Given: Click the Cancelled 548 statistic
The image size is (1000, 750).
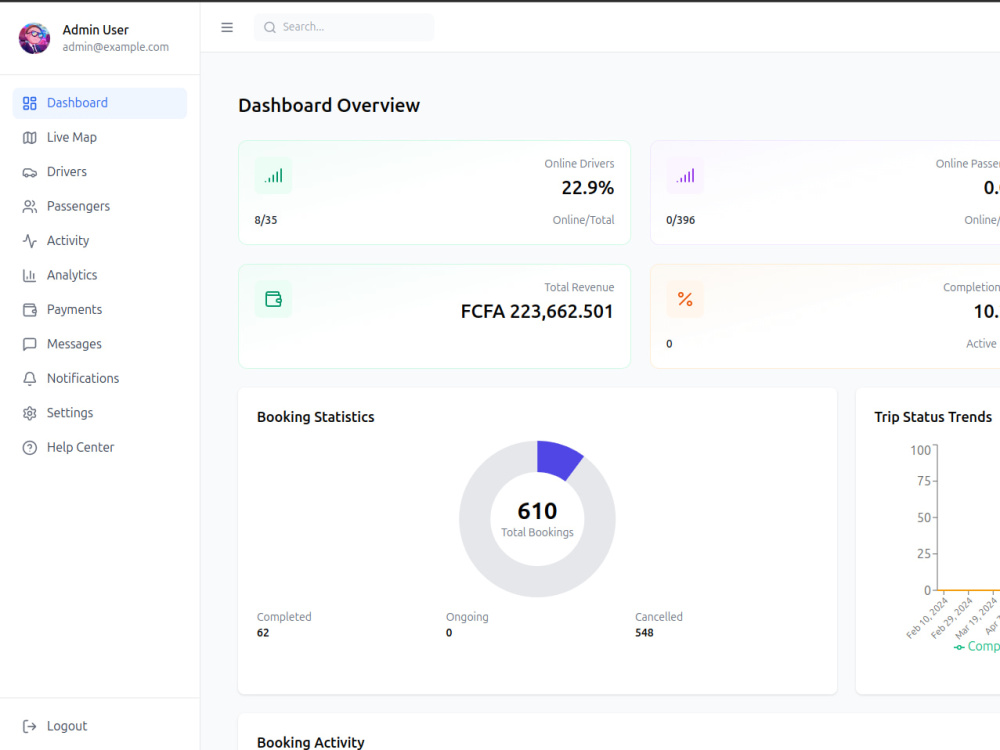Looking at the screenshot, I should (659, 625).
